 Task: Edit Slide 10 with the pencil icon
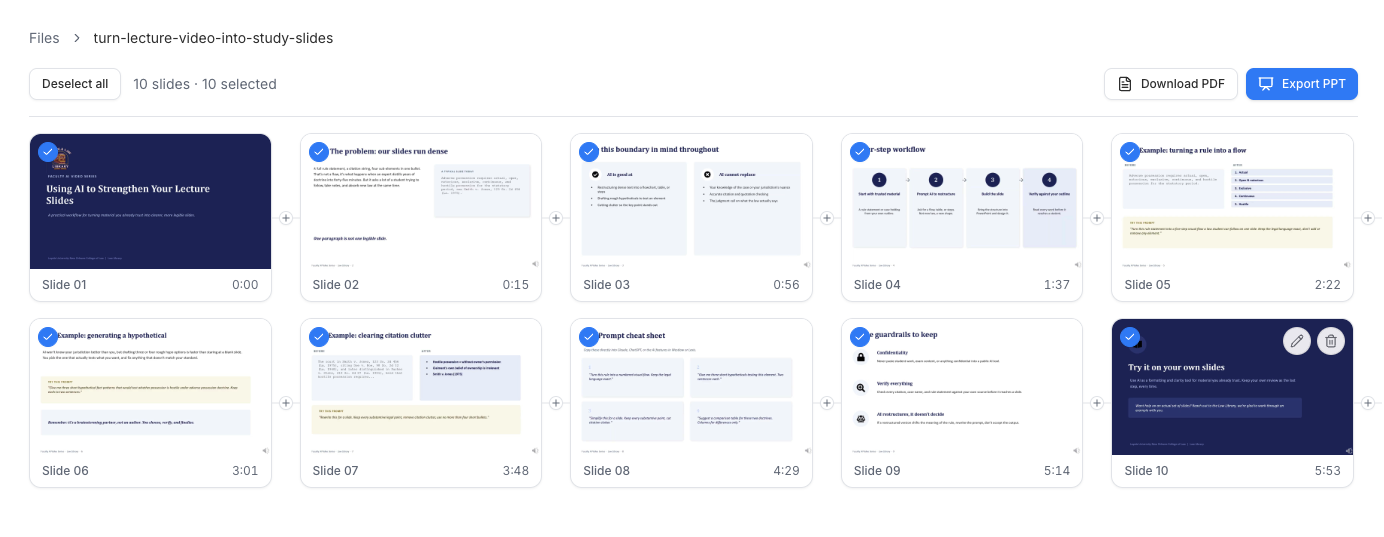(1297, 341)
